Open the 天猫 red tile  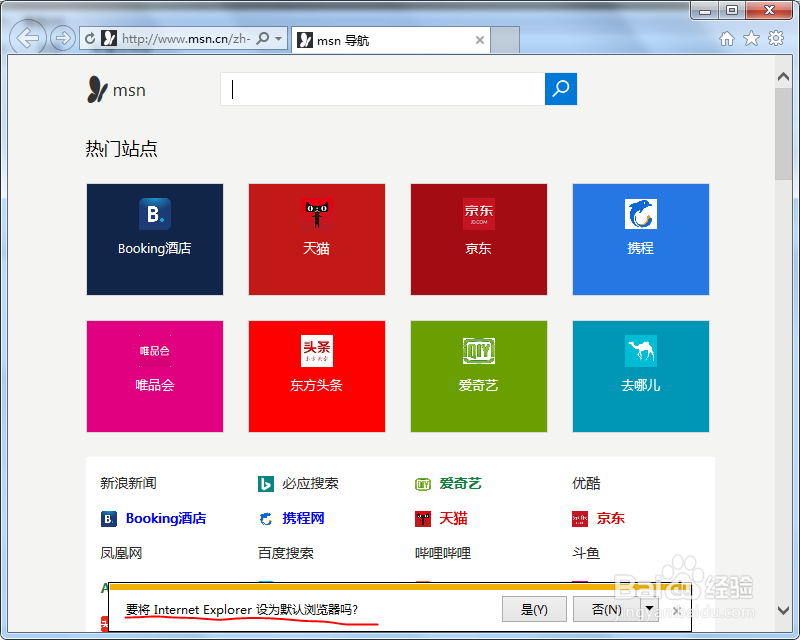tap(317, 239)
